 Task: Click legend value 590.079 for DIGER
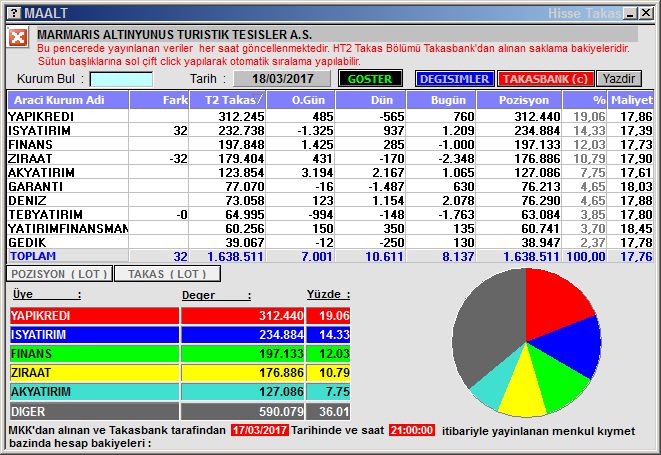[x=281, y=411]
